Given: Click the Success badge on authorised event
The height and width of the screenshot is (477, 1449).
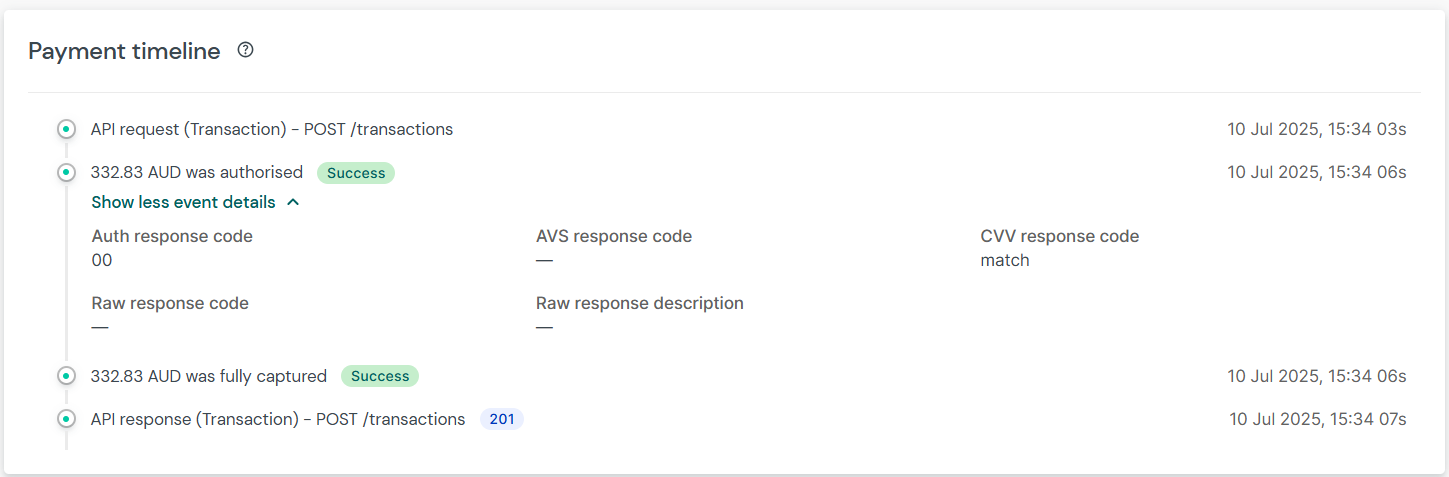Looking at the screenshot, I should point(356,173).
